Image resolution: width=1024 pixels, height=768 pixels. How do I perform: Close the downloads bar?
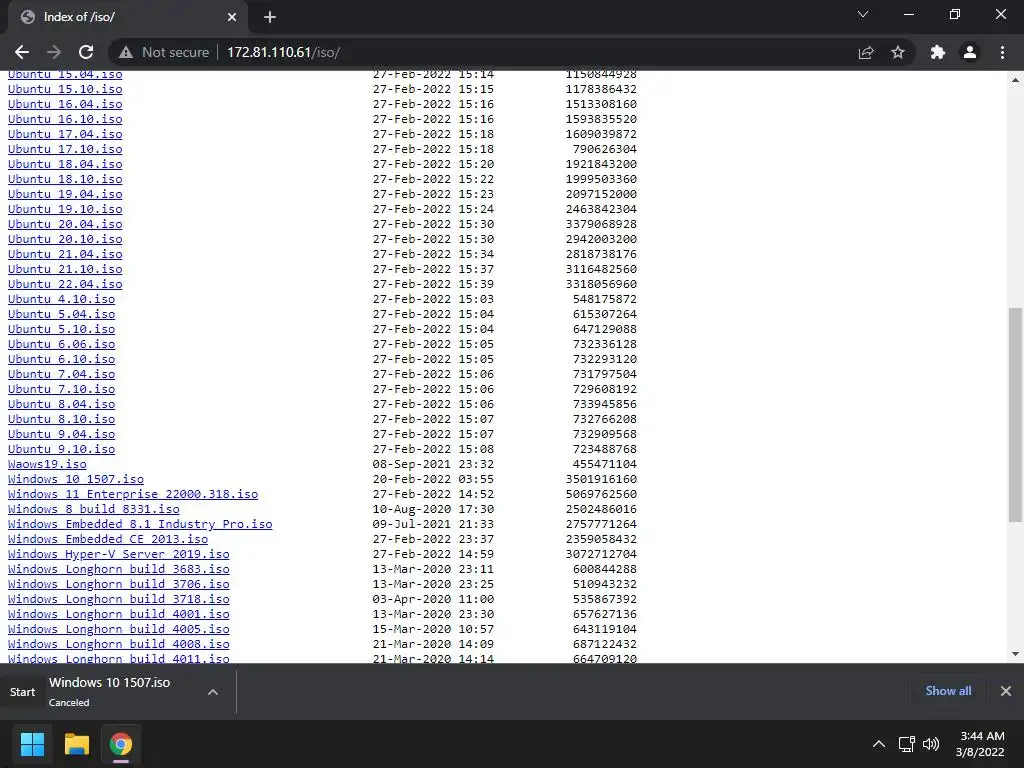tap(1006, 691)
